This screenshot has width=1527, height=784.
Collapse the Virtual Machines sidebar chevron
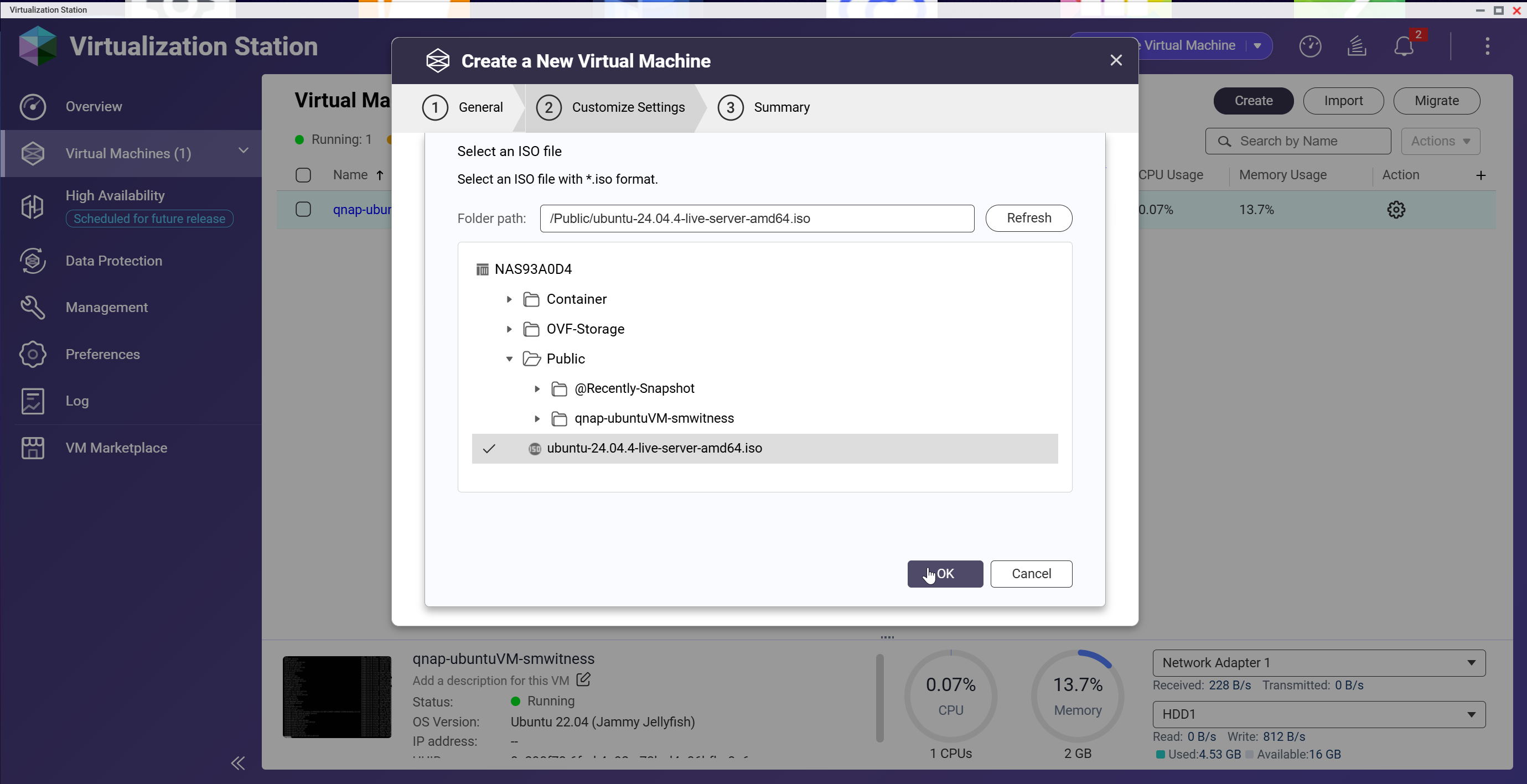243,150
